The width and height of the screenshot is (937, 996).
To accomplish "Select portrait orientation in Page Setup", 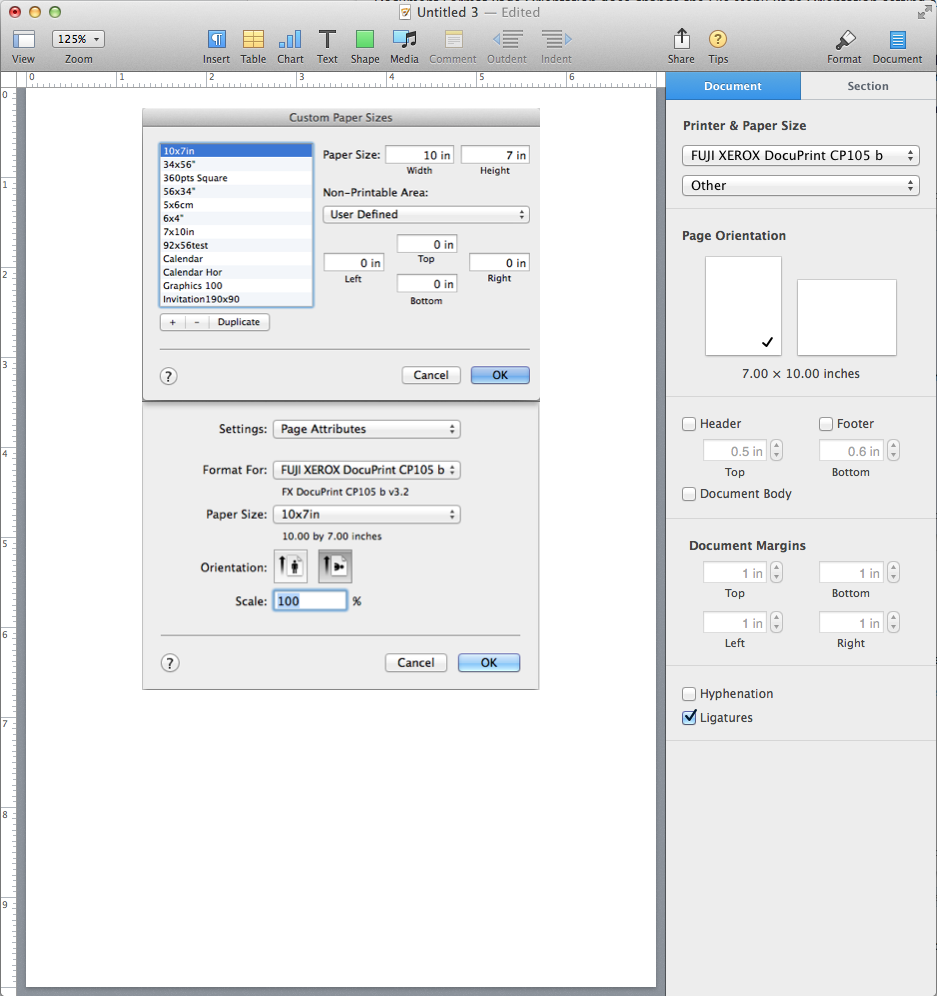I will tap(291, 566).
